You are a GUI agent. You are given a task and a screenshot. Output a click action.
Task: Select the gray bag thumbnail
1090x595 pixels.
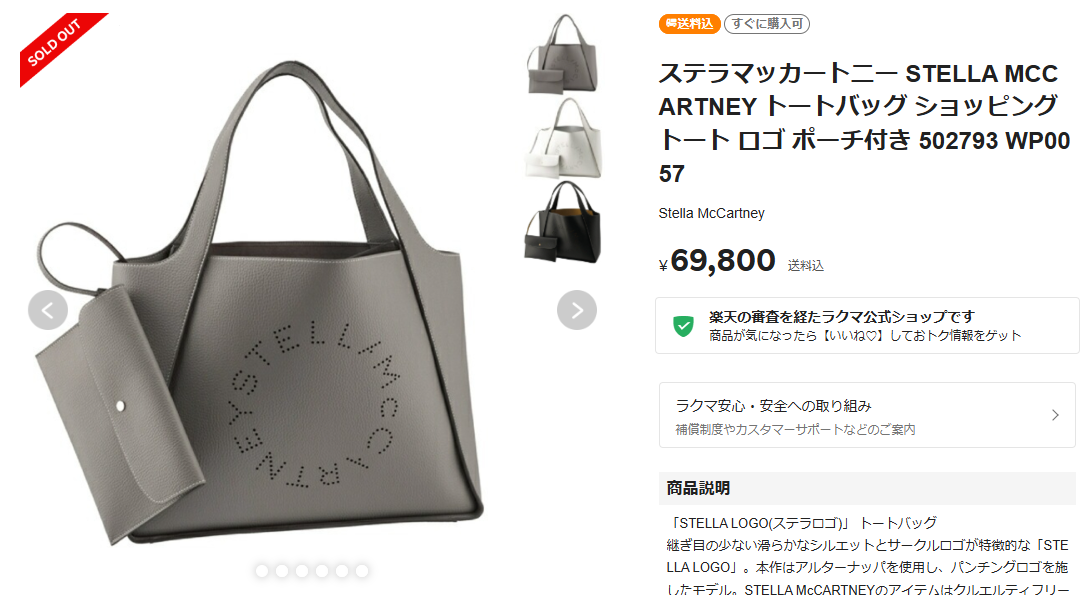(563, 54)
